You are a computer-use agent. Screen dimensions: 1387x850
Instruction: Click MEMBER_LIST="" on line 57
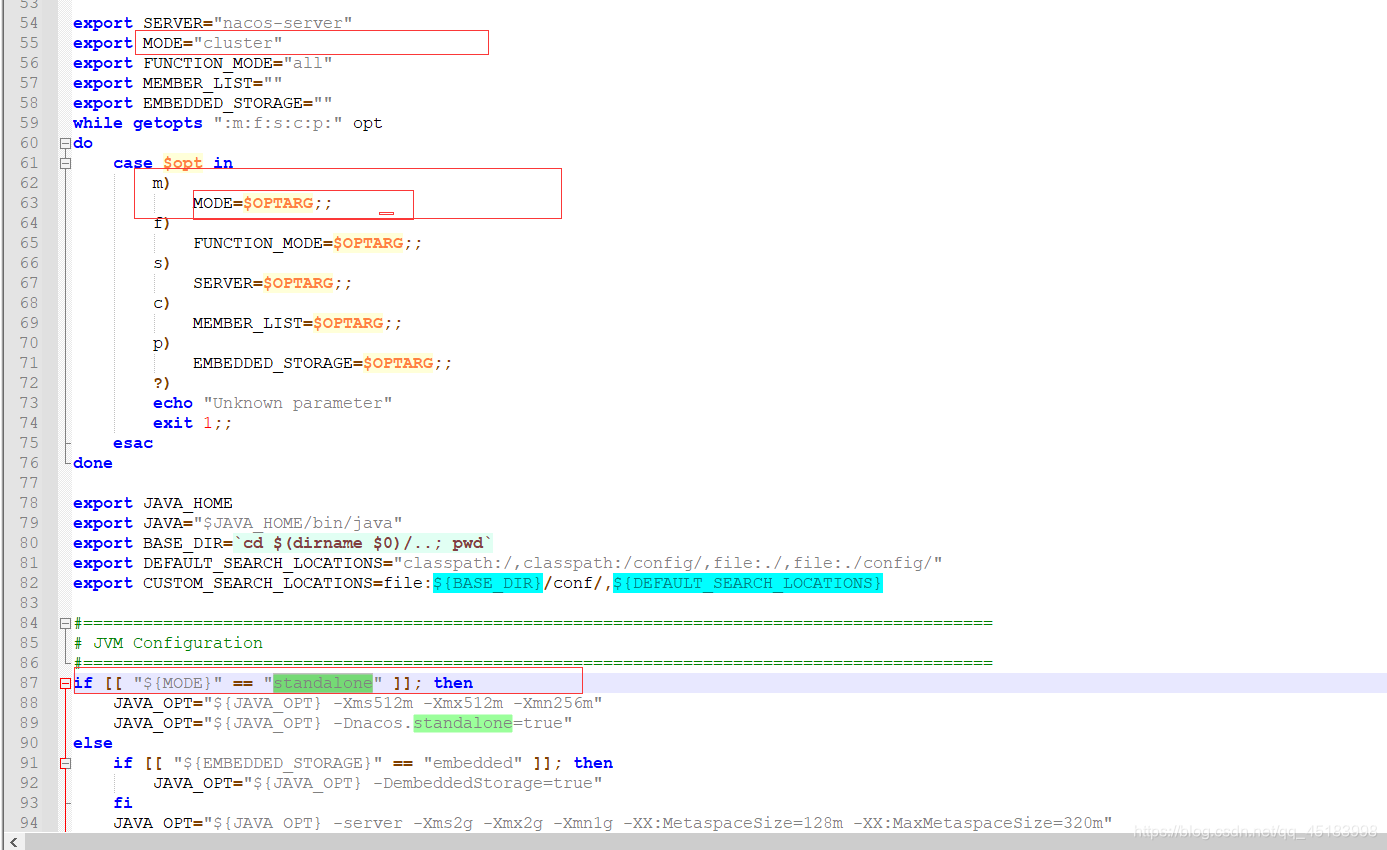pyautogui.click(x=213, y=83)
